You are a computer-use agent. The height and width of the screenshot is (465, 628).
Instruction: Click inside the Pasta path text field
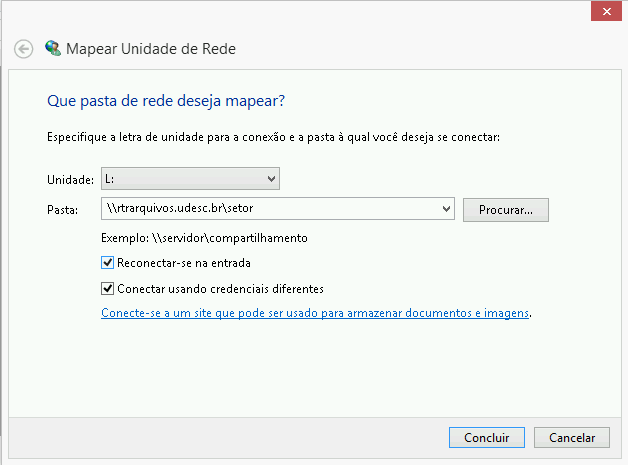coord(270,210)
